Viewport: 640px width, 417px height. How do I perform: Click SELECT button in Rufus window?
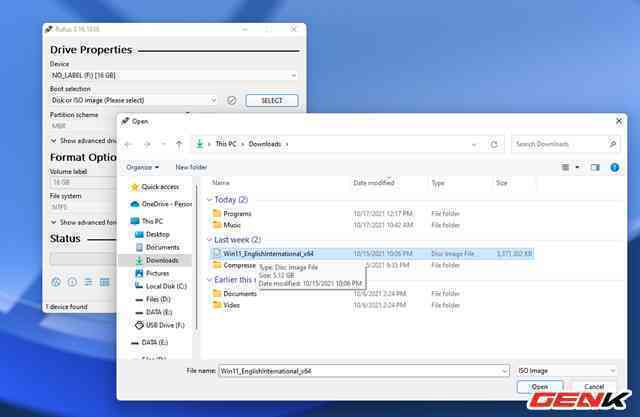pos(272,100)
